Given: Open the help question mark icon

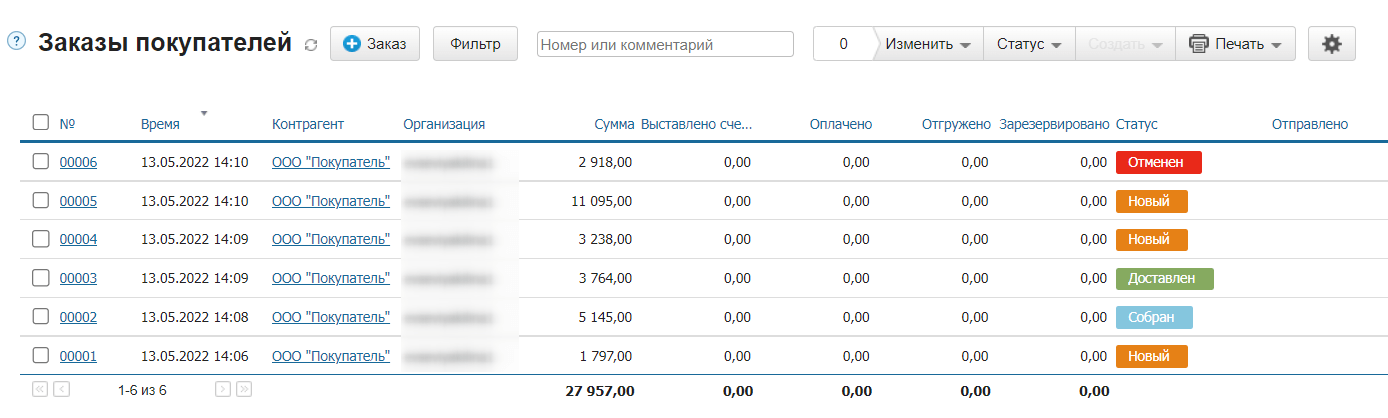Looking at the screenshot, I should click(16, 42).
